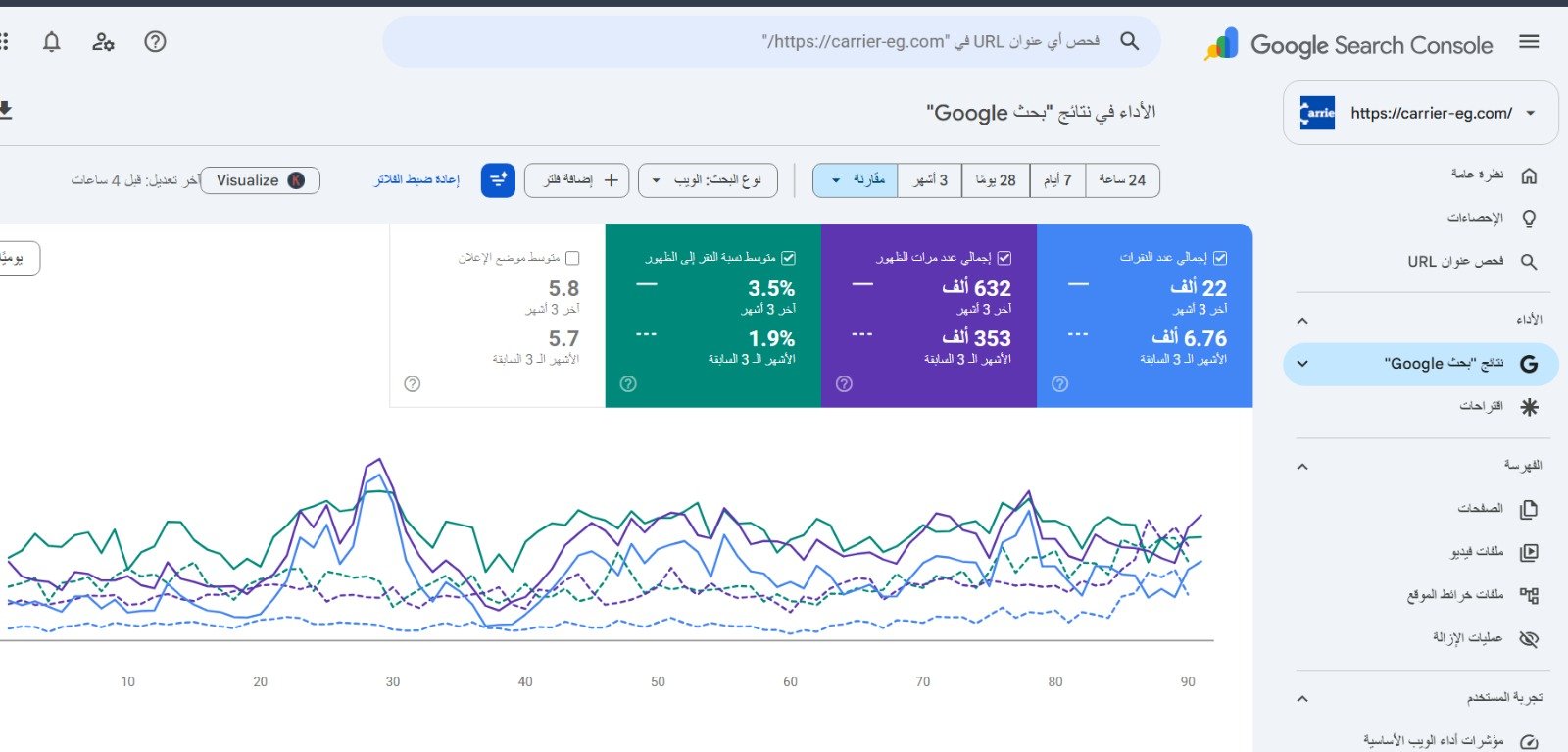Viewport: 1568px width, 752px height.
Task: Open video files icon in sidebar
Action: 1529,552
